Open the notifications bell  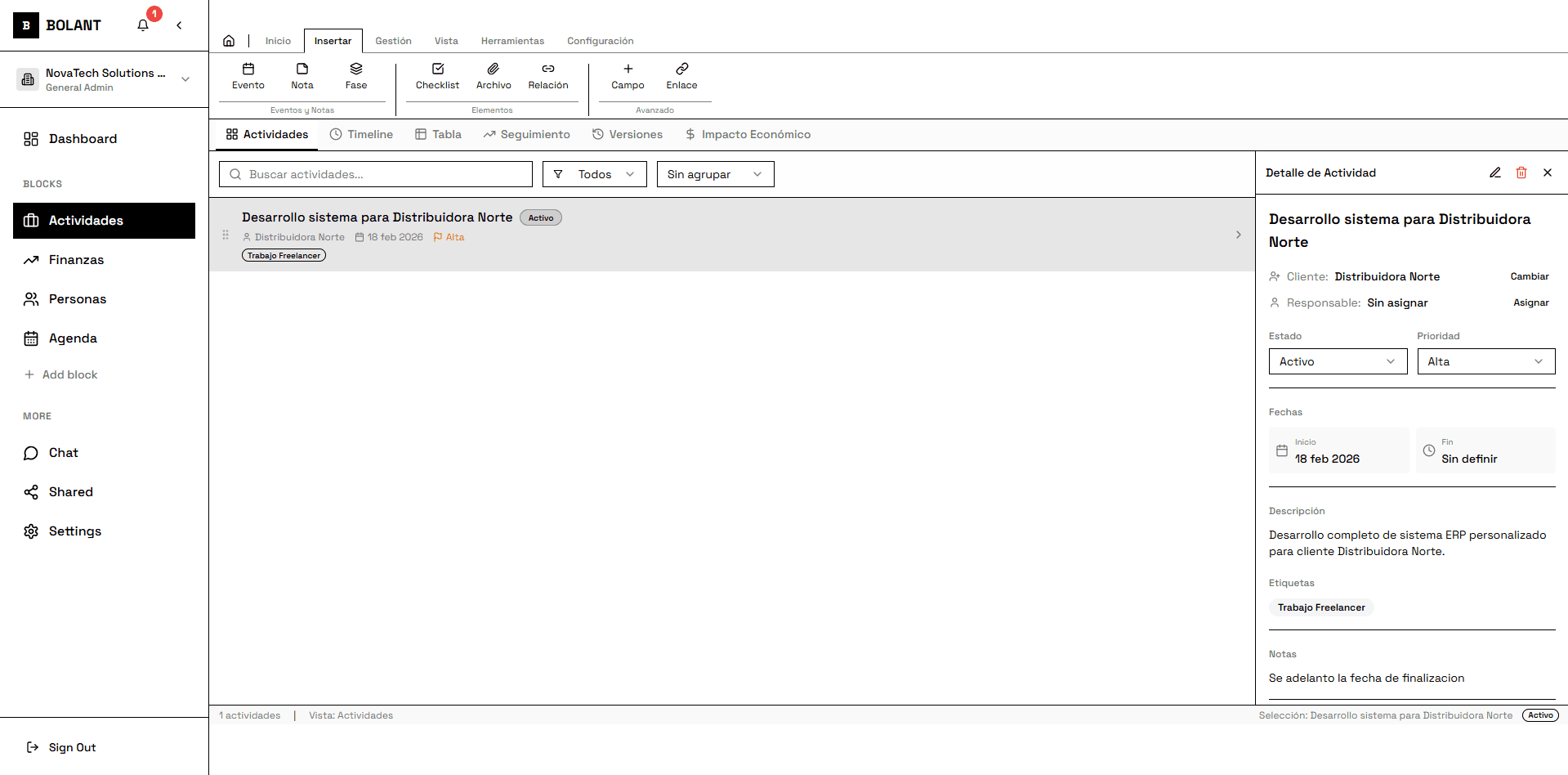pos(143,25)
